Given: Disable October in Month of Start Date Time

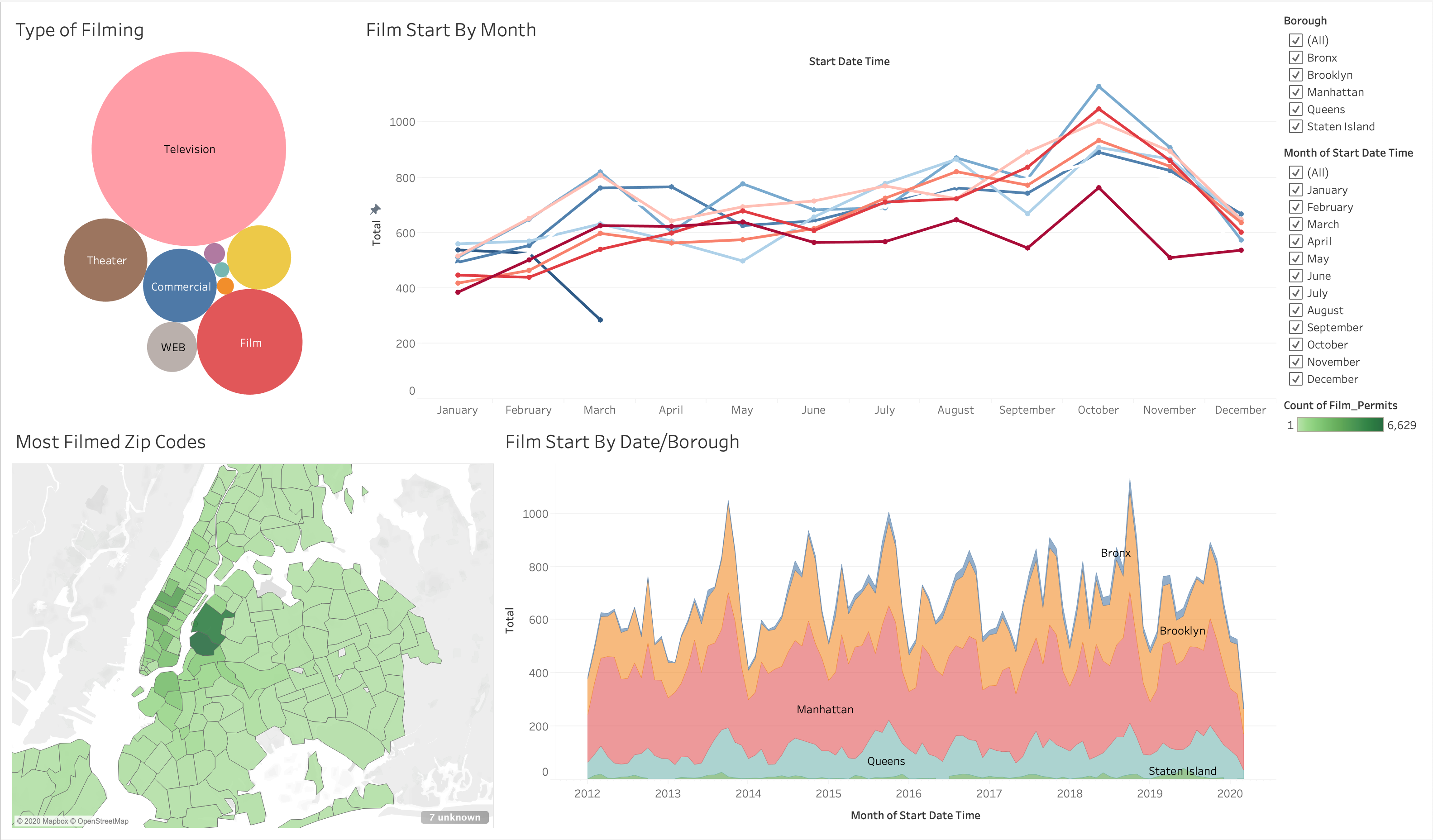Looking at the screenshot, I should click(1296, 344).
